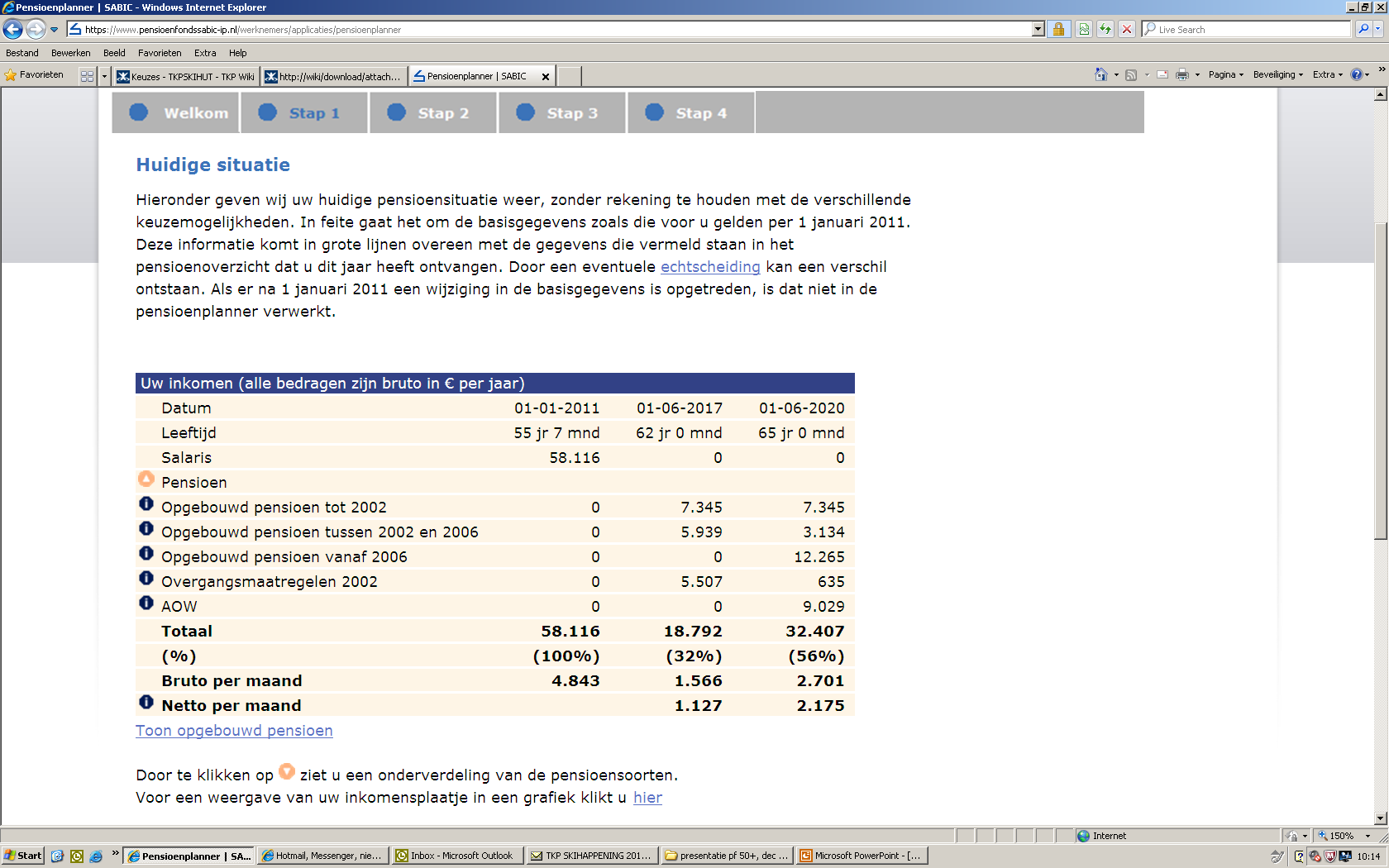Open a new blank tab
1389x868 pixels.
pos(569,77)
